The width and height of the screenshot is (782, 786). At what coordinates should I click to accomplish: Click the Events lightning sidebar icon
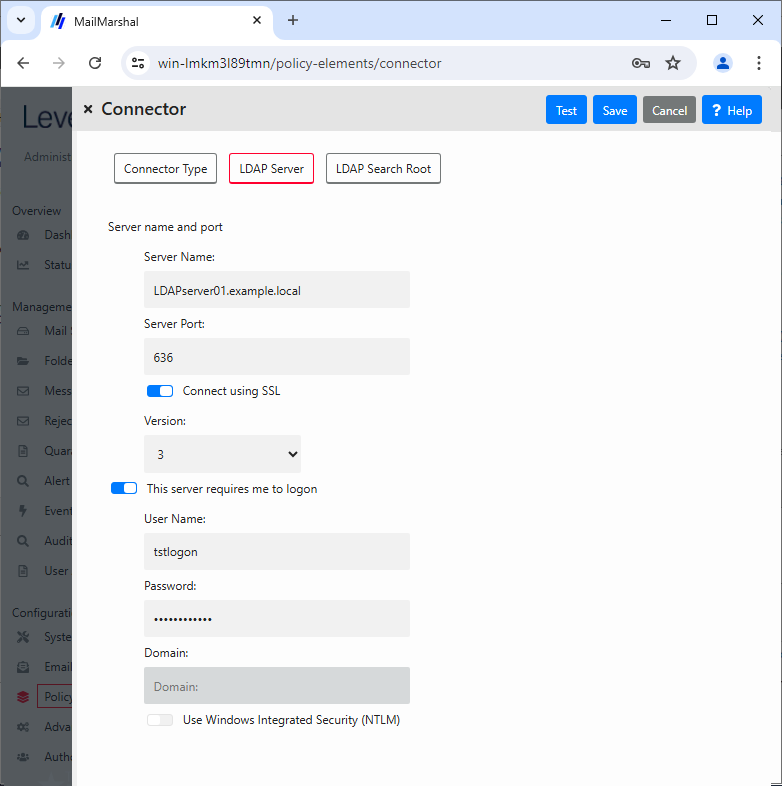(x=23, y=511)
